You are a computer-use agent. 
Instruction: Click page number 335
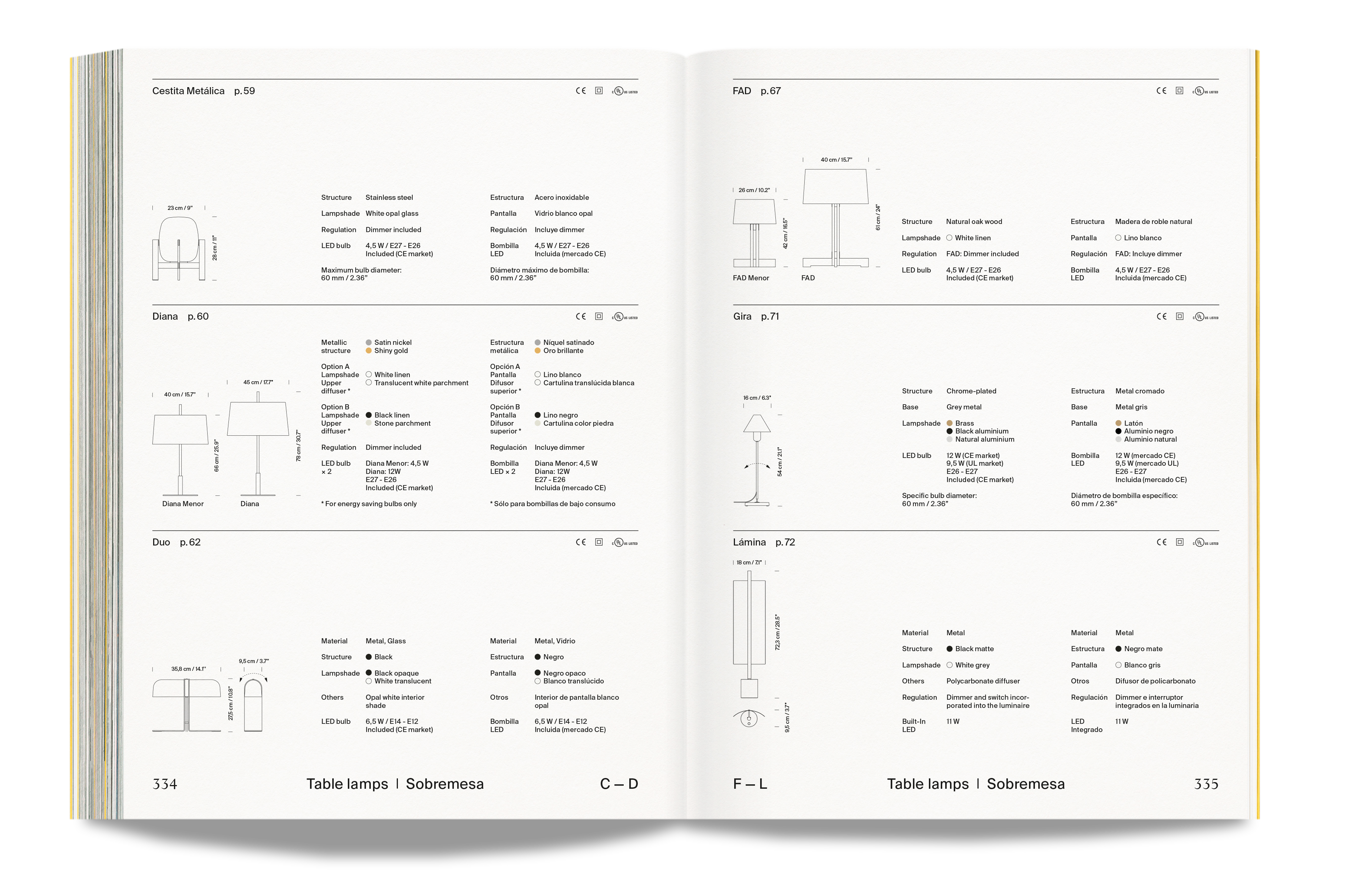click(1206, 784)
